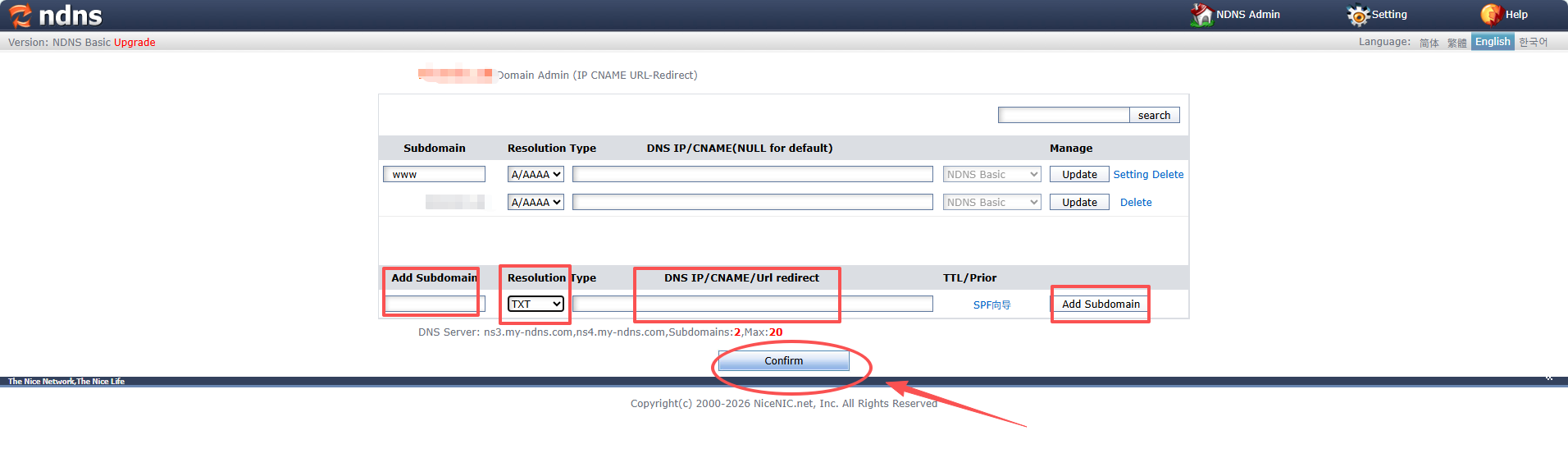Delete the second subdomain row
Screen dimensions: 1568x458
click(x=1135, y=203)
